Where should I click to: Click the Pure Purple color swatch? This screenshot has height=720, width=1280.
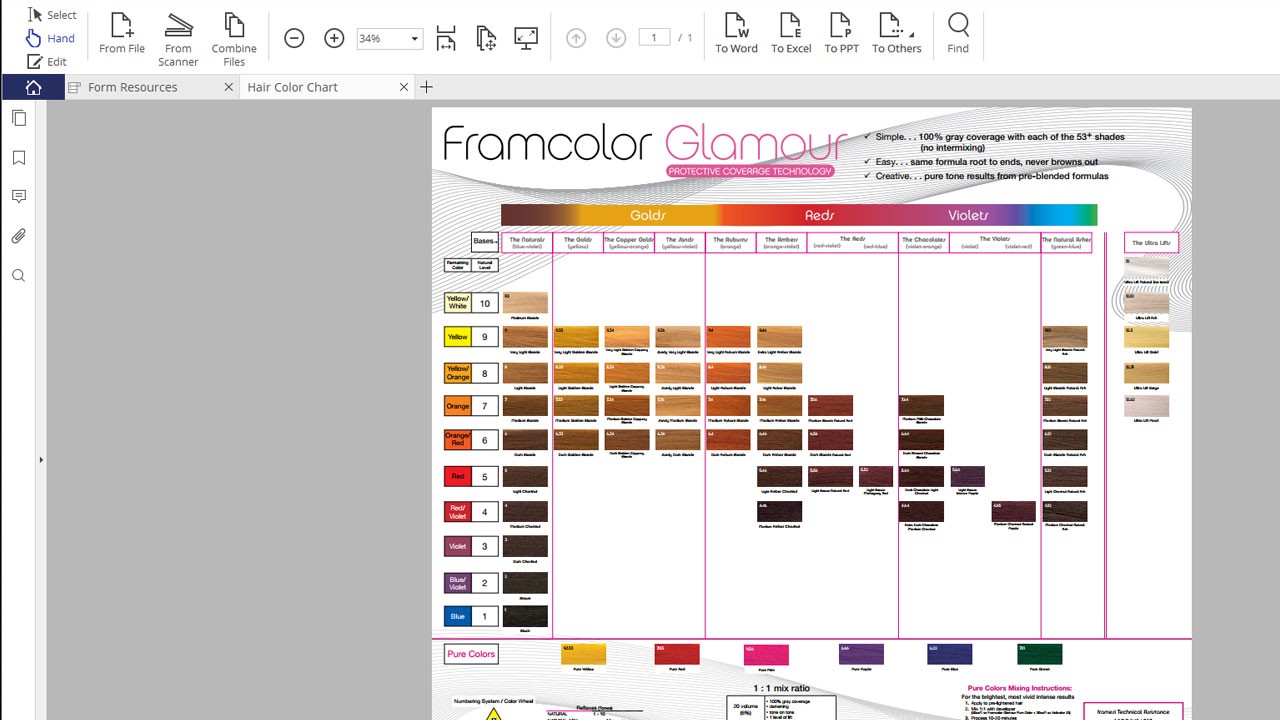tap(861, 654)
